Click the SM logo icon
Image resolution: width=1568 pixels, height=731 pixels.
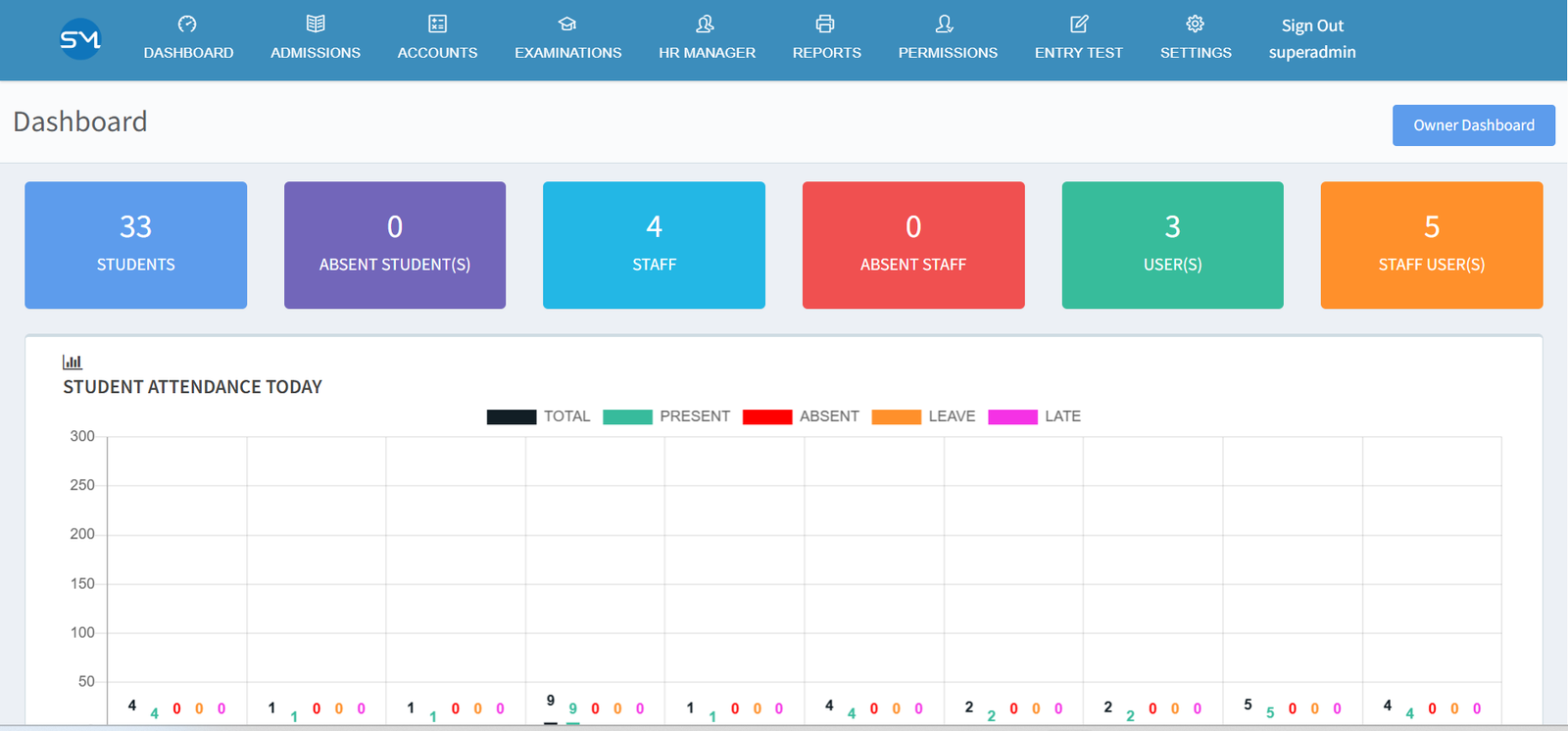(80, 39)
